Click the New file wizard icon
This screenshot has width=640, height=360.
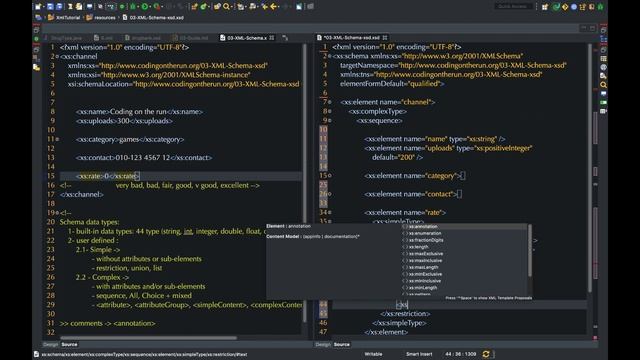(38, 7)
